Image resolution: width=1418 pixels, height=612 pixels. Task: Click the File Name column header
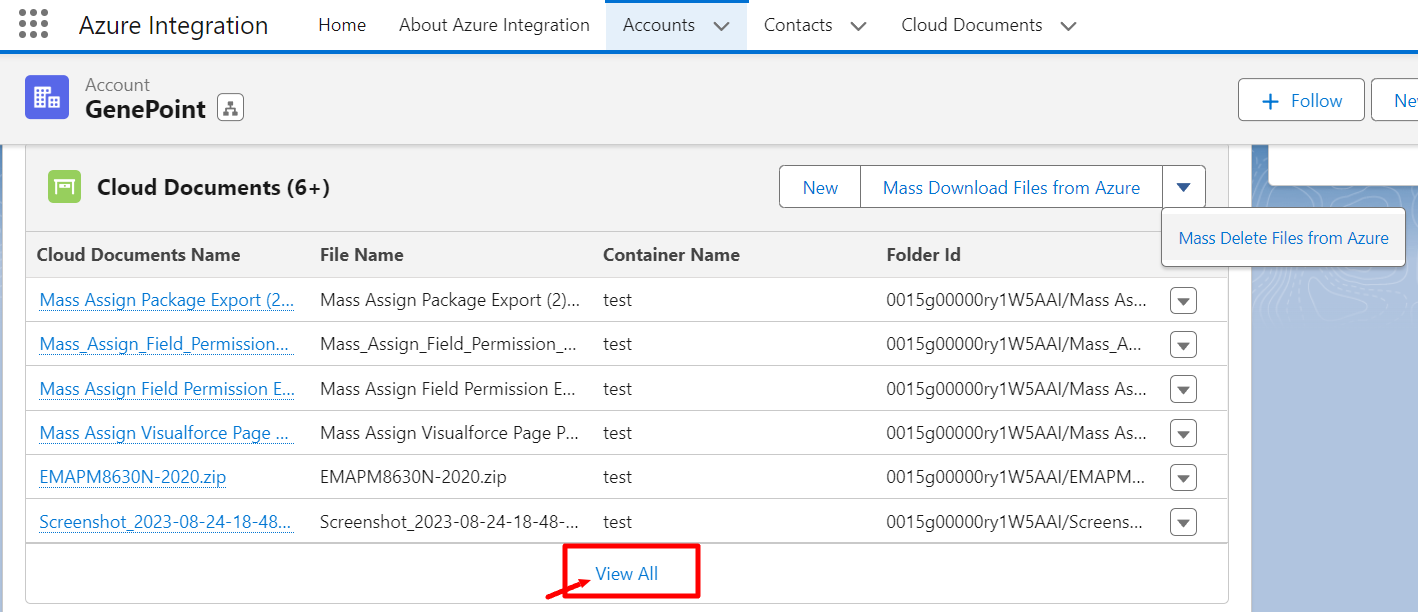pyautogui.click(x=362, y=254)
